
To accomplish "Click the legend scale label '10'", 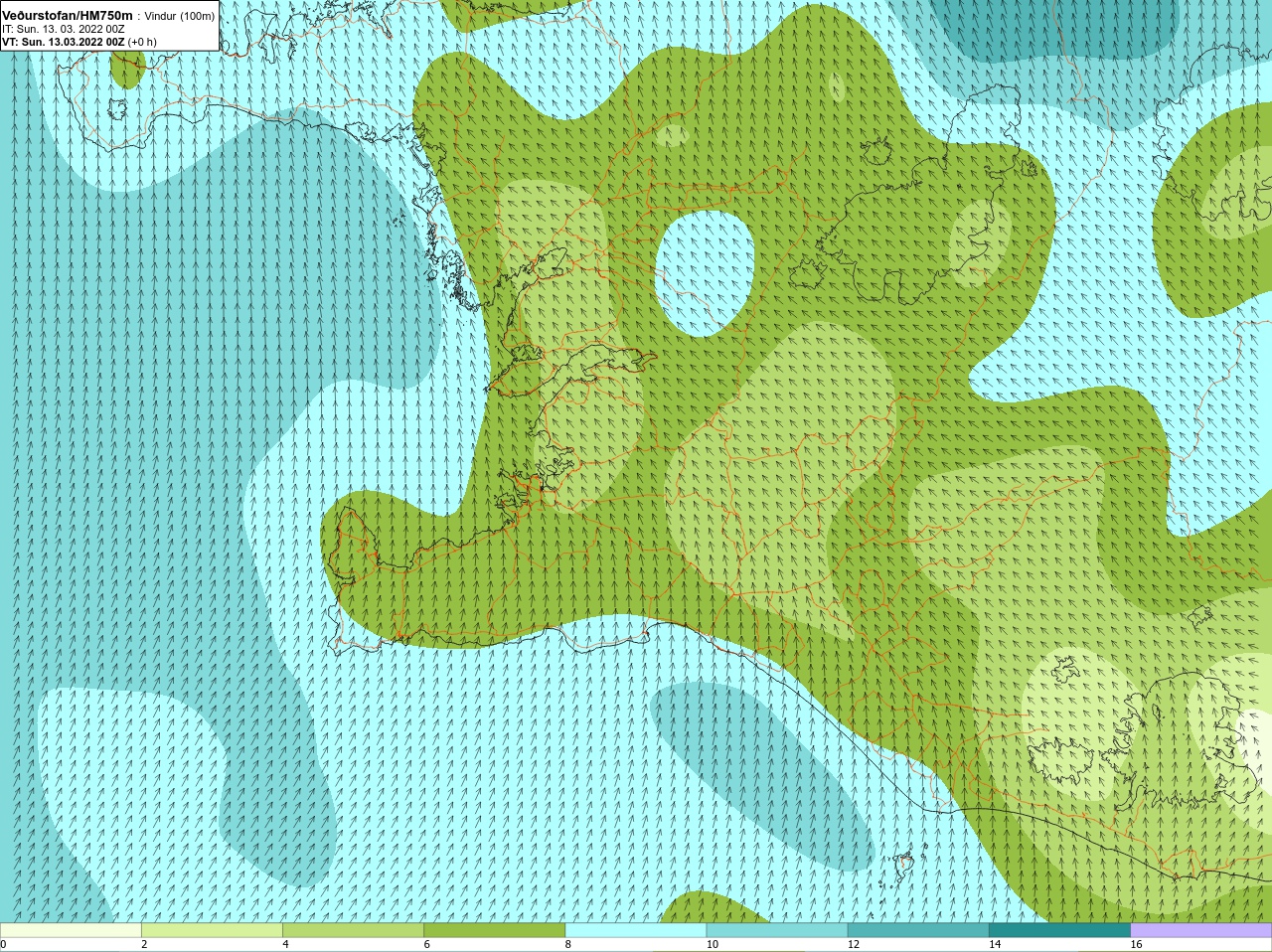I will click(x=712, y=944).
